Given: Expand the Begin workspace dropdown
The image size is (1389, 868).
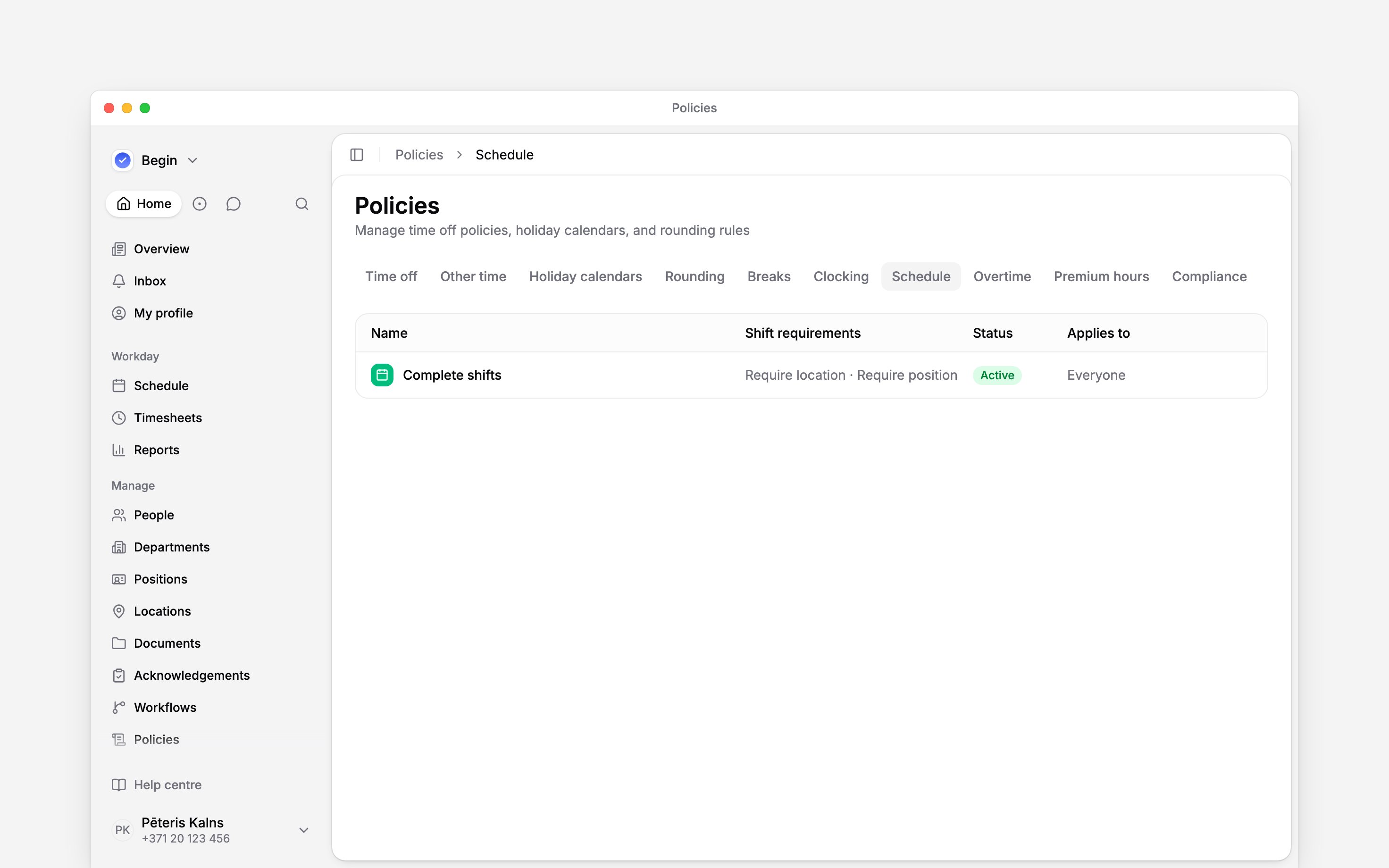Looking at the screenshot, I should pyautogui.click(x=193, y=161).
